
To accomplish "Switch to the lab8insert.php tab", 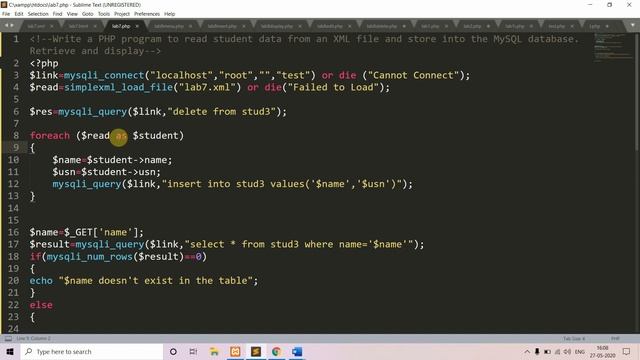I will tap(222, 26).
